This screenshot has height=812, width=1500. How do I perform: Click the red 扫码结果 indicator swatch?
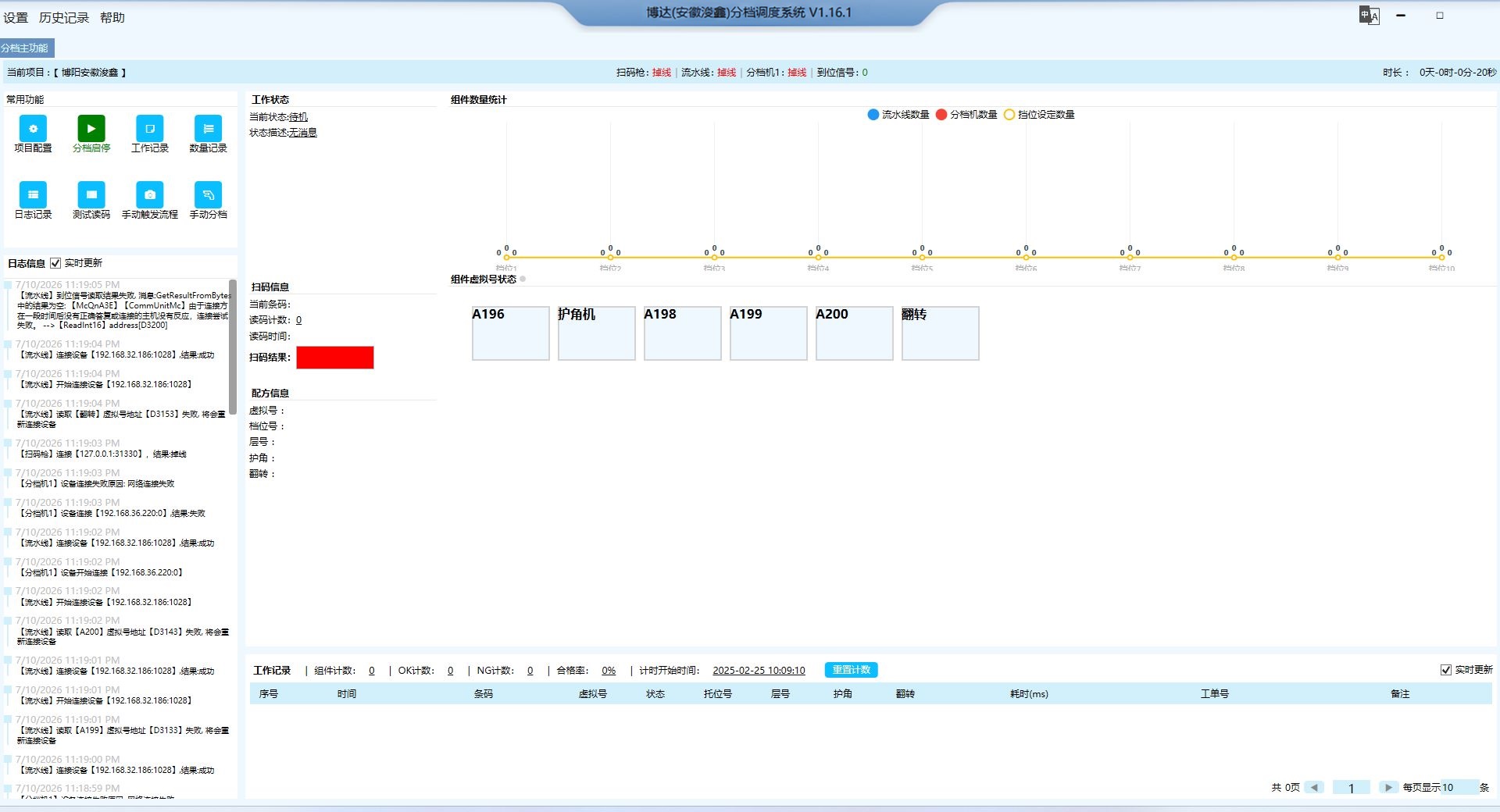click(335, 358)
